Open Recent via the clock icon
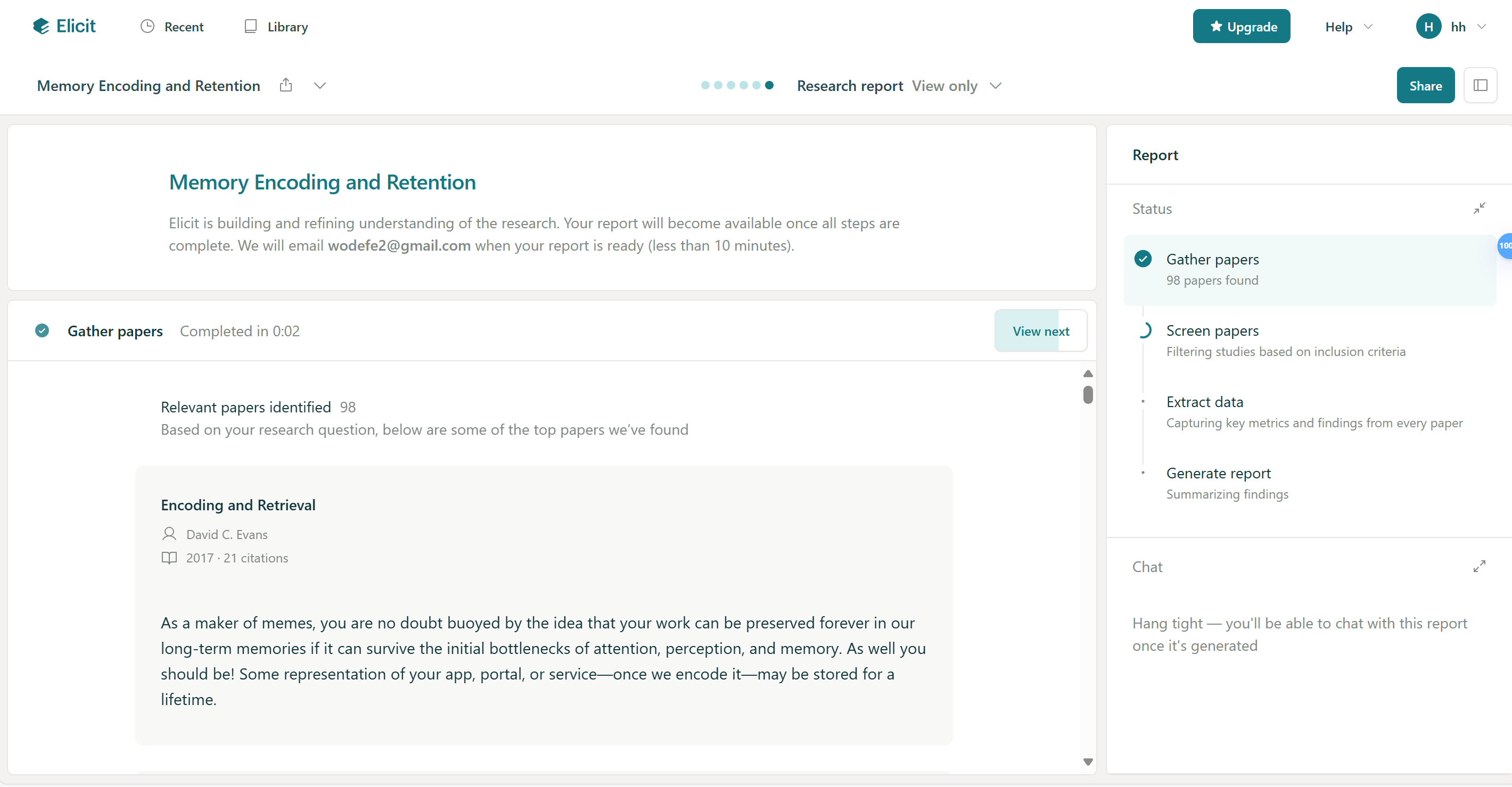 147,27
